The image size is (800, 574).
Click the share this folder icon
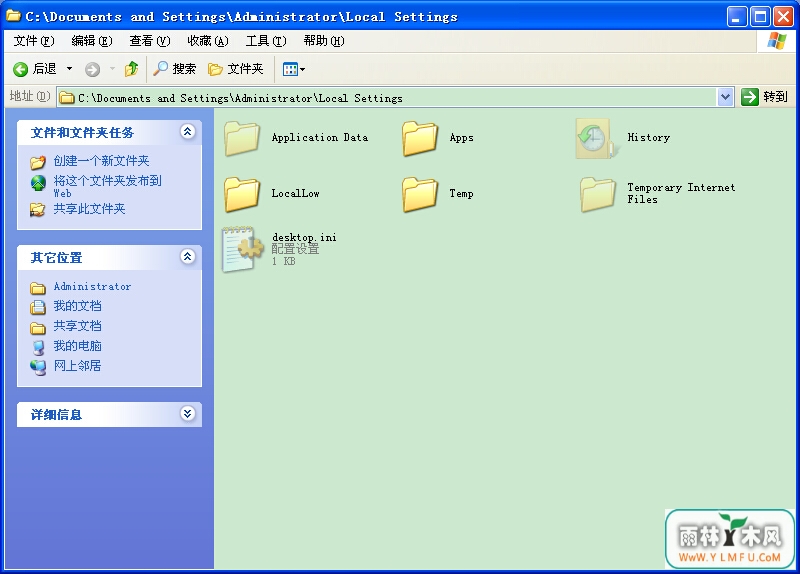tap(37, 209)
